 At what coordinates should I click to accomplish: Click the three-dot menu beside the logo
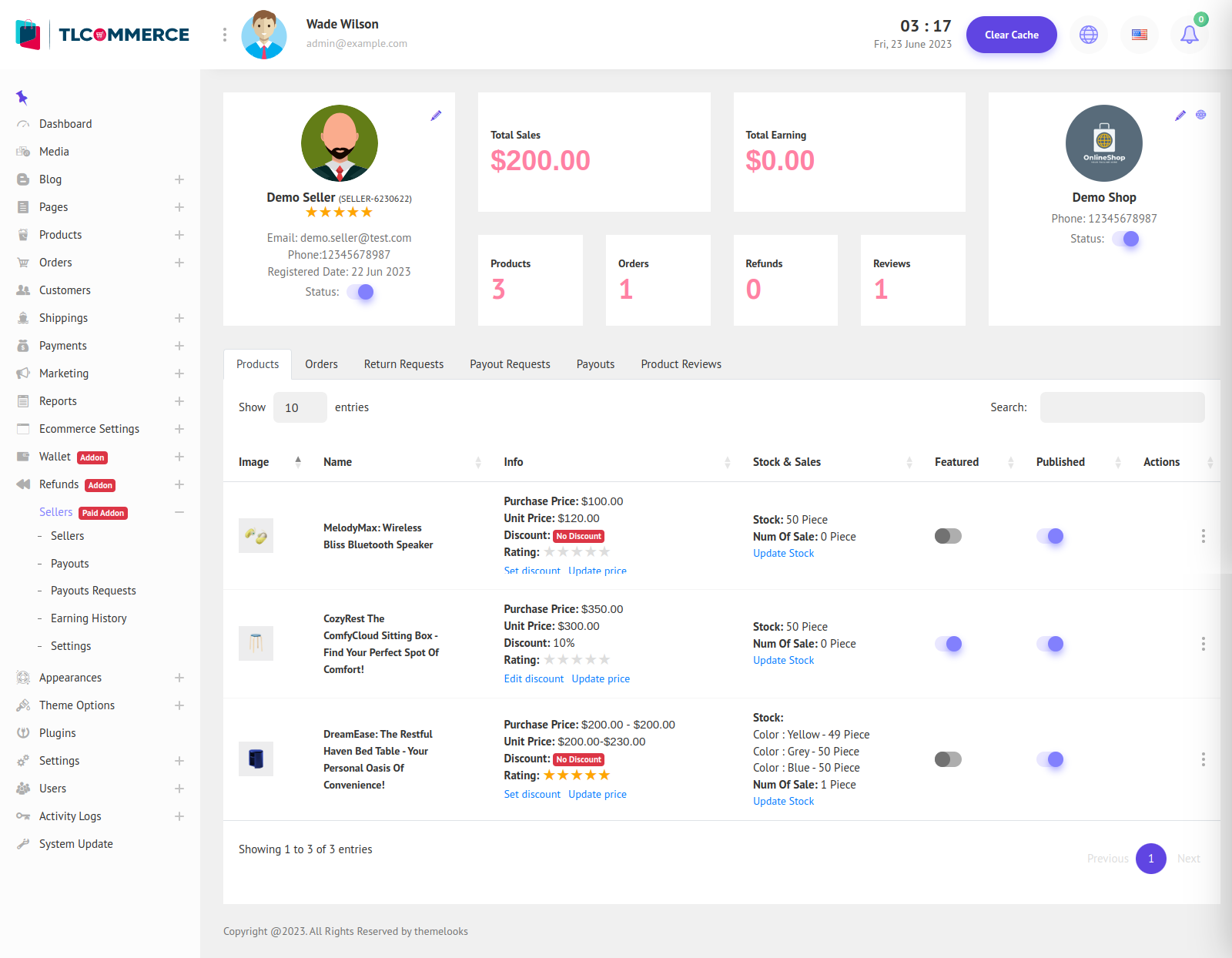tap(224, 35)
